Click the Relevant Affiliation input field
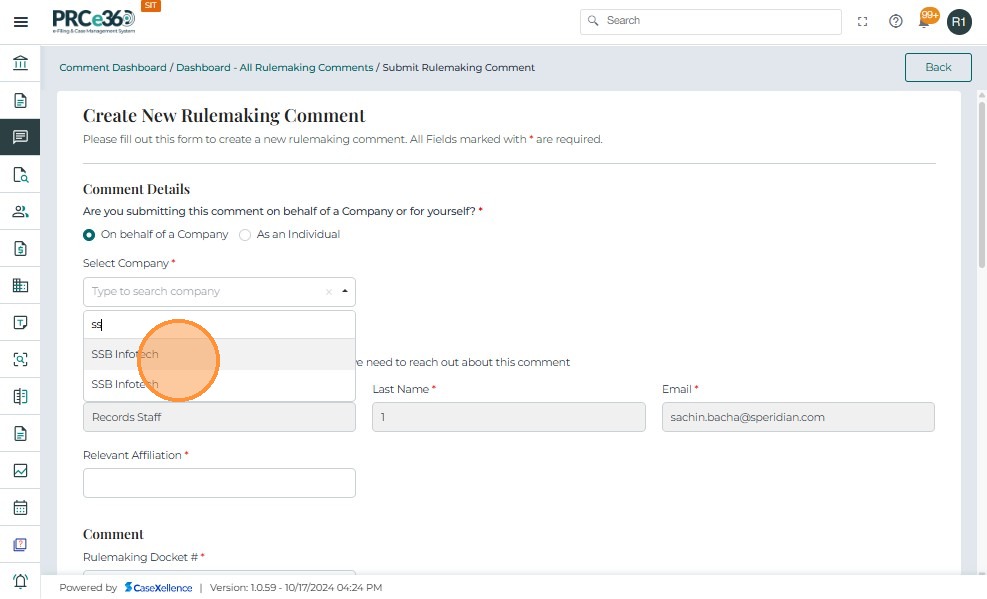The height and width of the screenshot is (599, 987). coord(219,483)
